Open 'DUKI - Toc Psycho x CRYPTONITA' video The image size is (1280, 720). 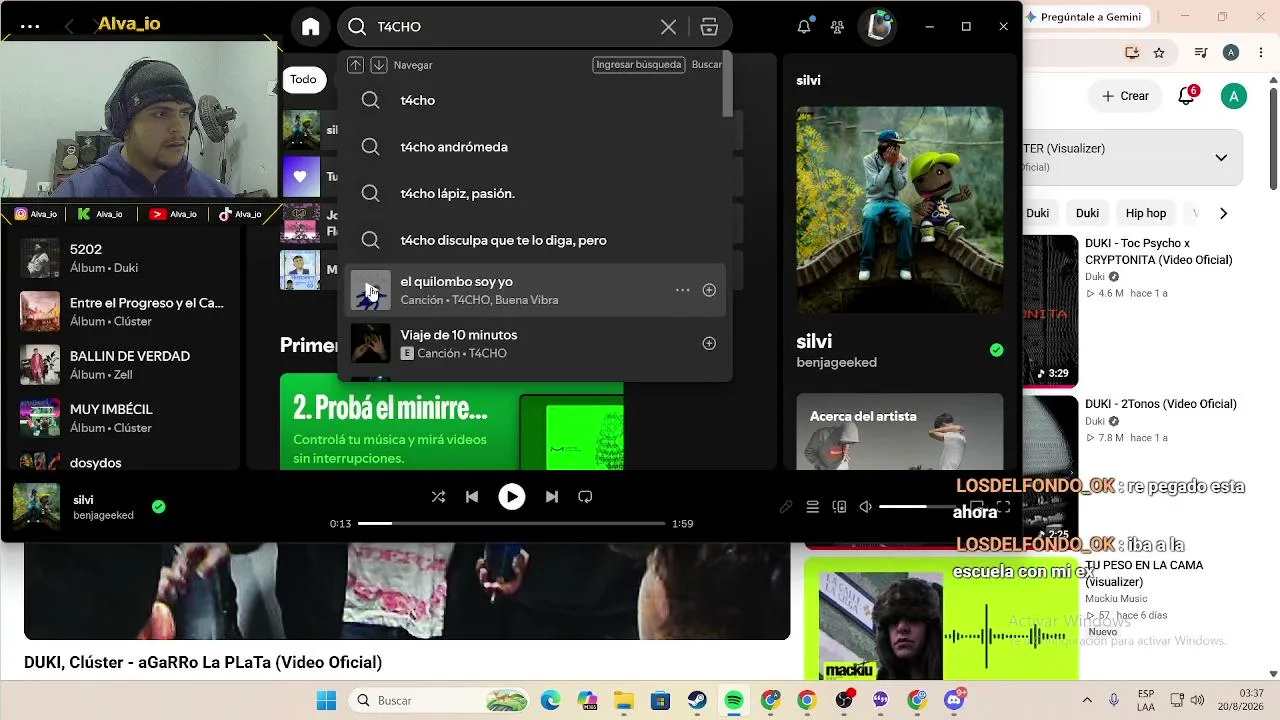point(1159,251)
